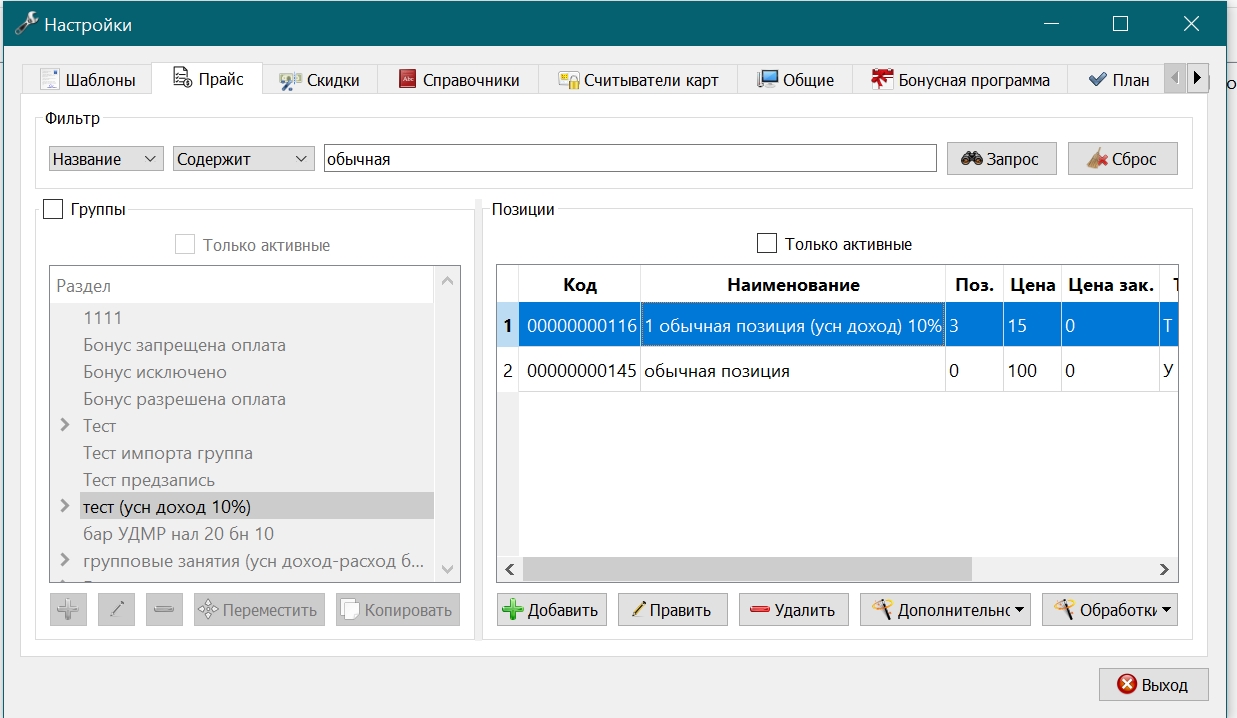Switch to the Скидки tab
This screenshot has width=1237, height=718.
click(320, 80)
